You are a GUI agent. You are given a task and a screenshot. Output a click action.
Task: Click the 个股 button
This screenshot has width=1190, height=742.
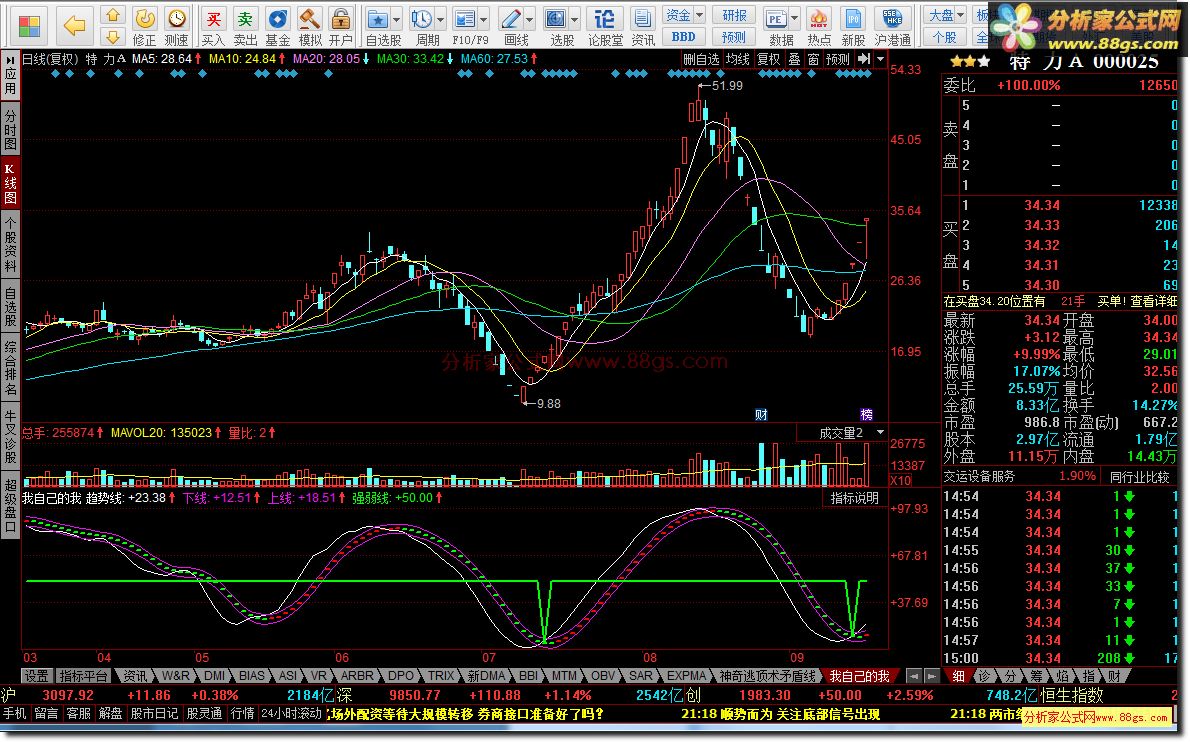click(945, 36)
